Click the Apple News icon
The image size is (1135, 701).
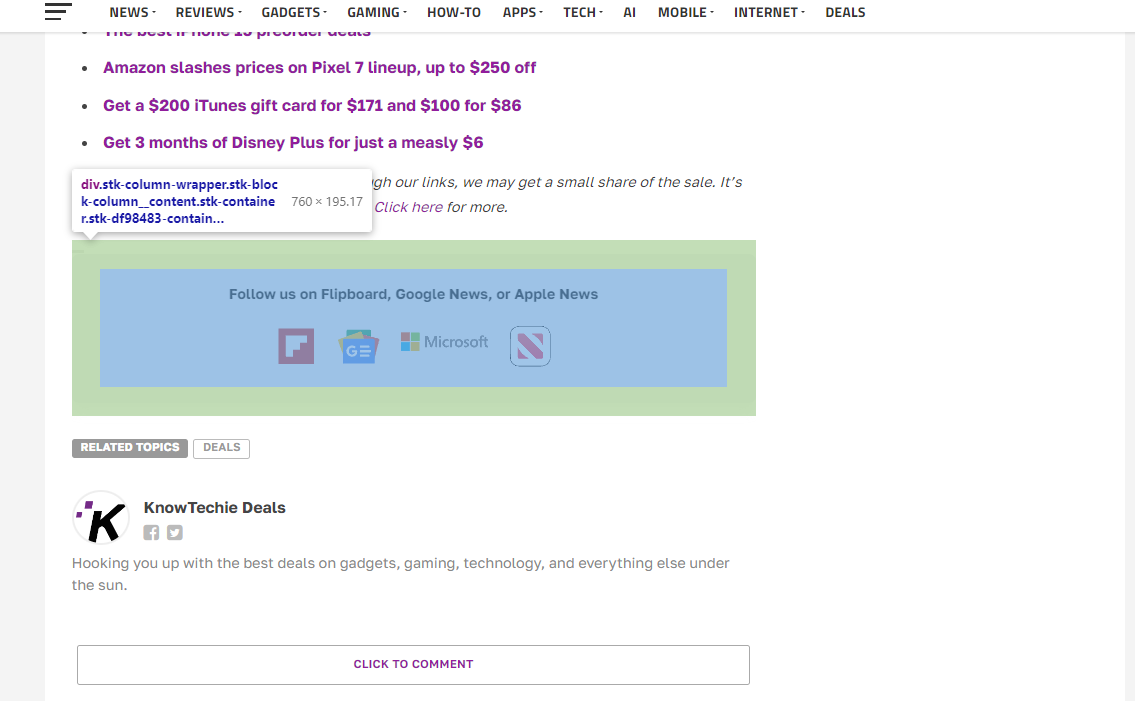point(530,346)
